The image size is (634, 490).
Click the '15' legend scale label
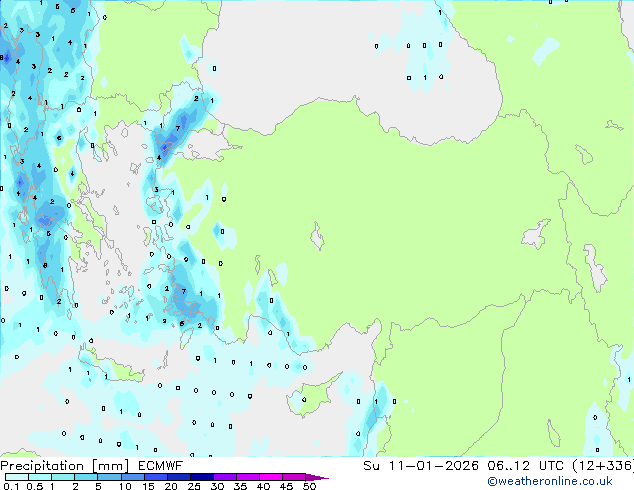tap(148, 486)
